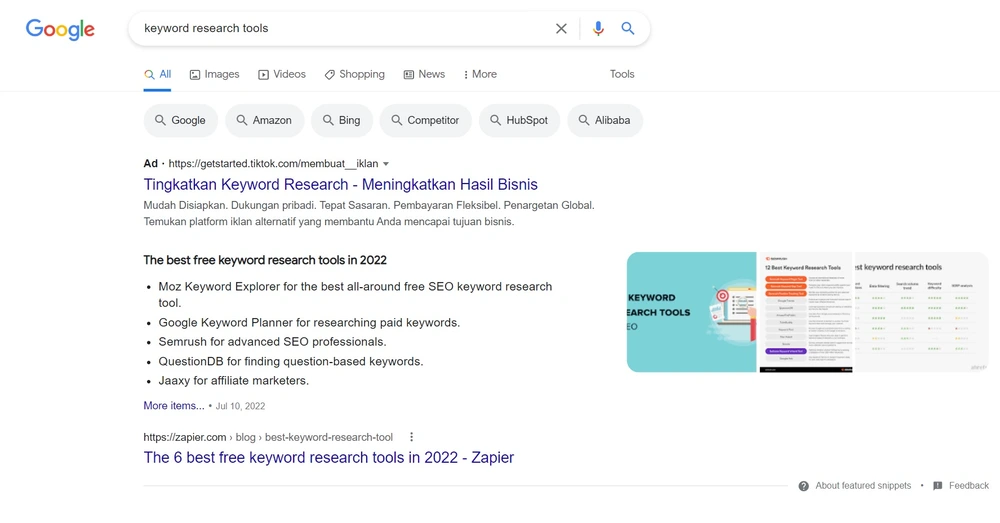Open the Zapier result three-dot menu
This screenshot has width=1000, height=523.
(411, 438)
